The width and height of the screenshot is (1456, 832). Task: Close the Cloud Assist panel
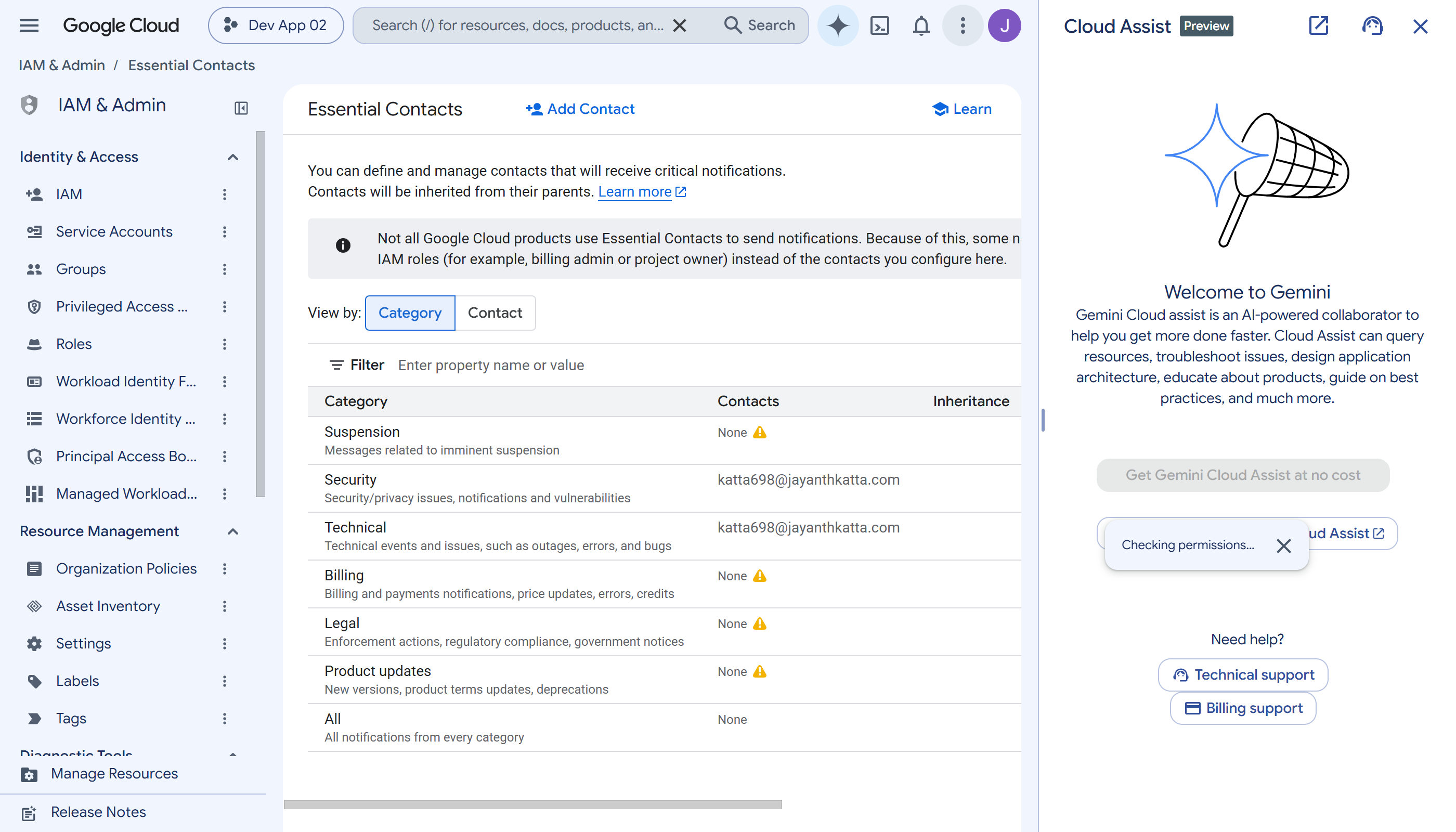pos(1420,27)
